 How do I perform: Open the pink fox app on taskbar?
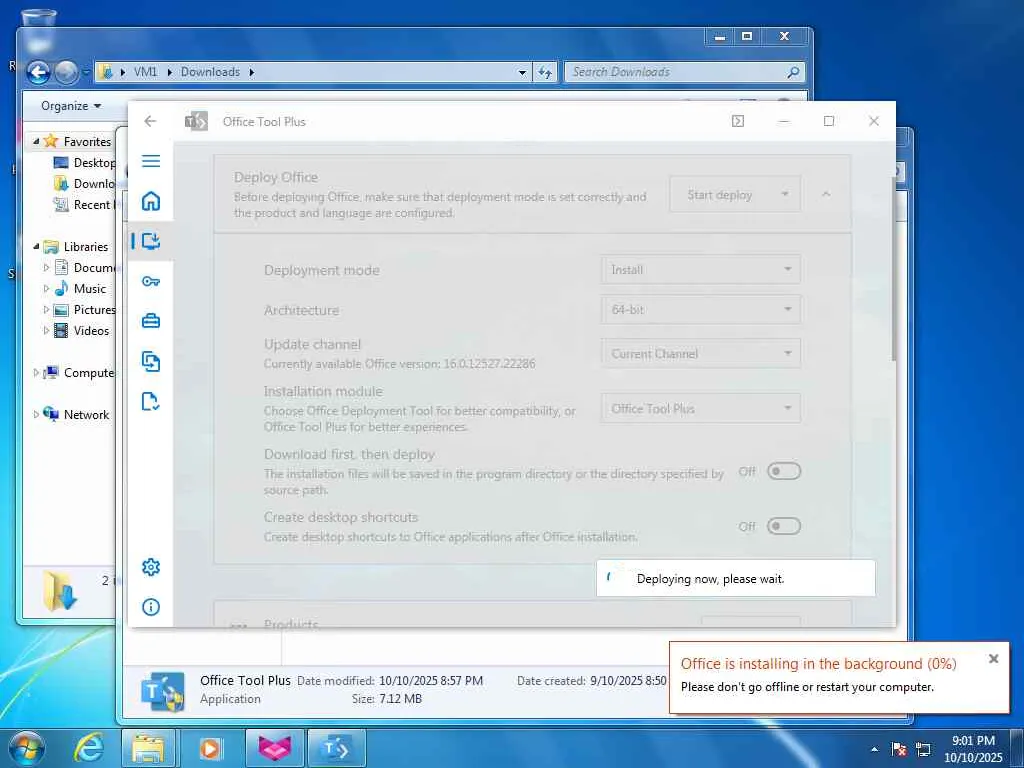point(275,748)
